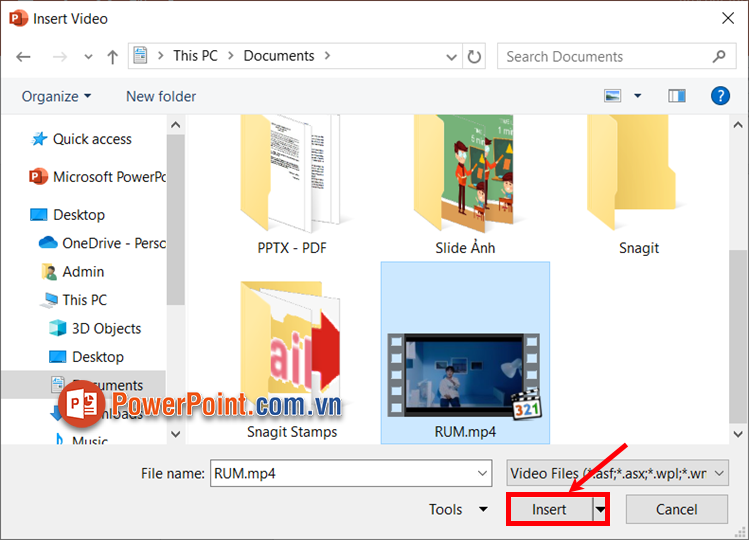Open the recent locations dropdown chevron
Viewport: 749px width, 540px height.
tap(88, 57)
